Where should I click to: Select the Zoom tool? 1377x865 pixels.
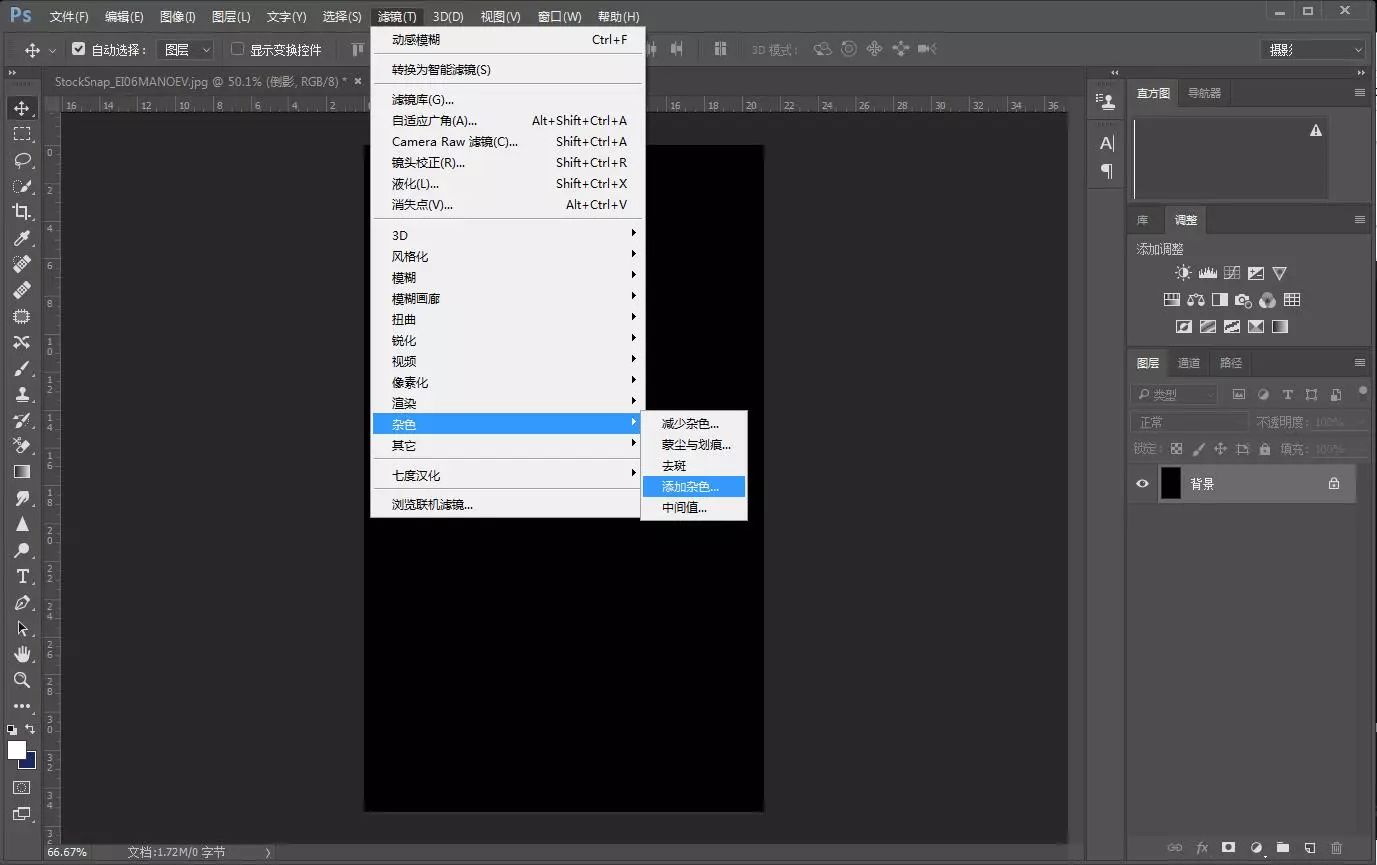point(22,680)
